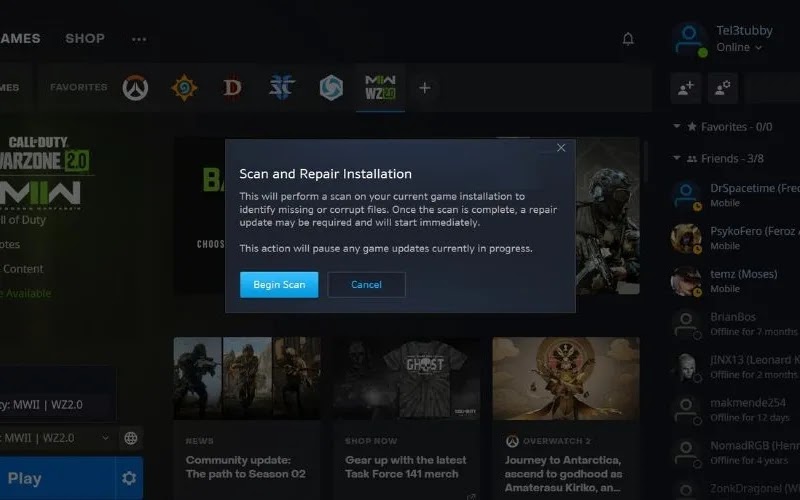Viewport: 800px width, 500px height.
Task: Click JINX13's avatar picture
Action: pos(686,366)
